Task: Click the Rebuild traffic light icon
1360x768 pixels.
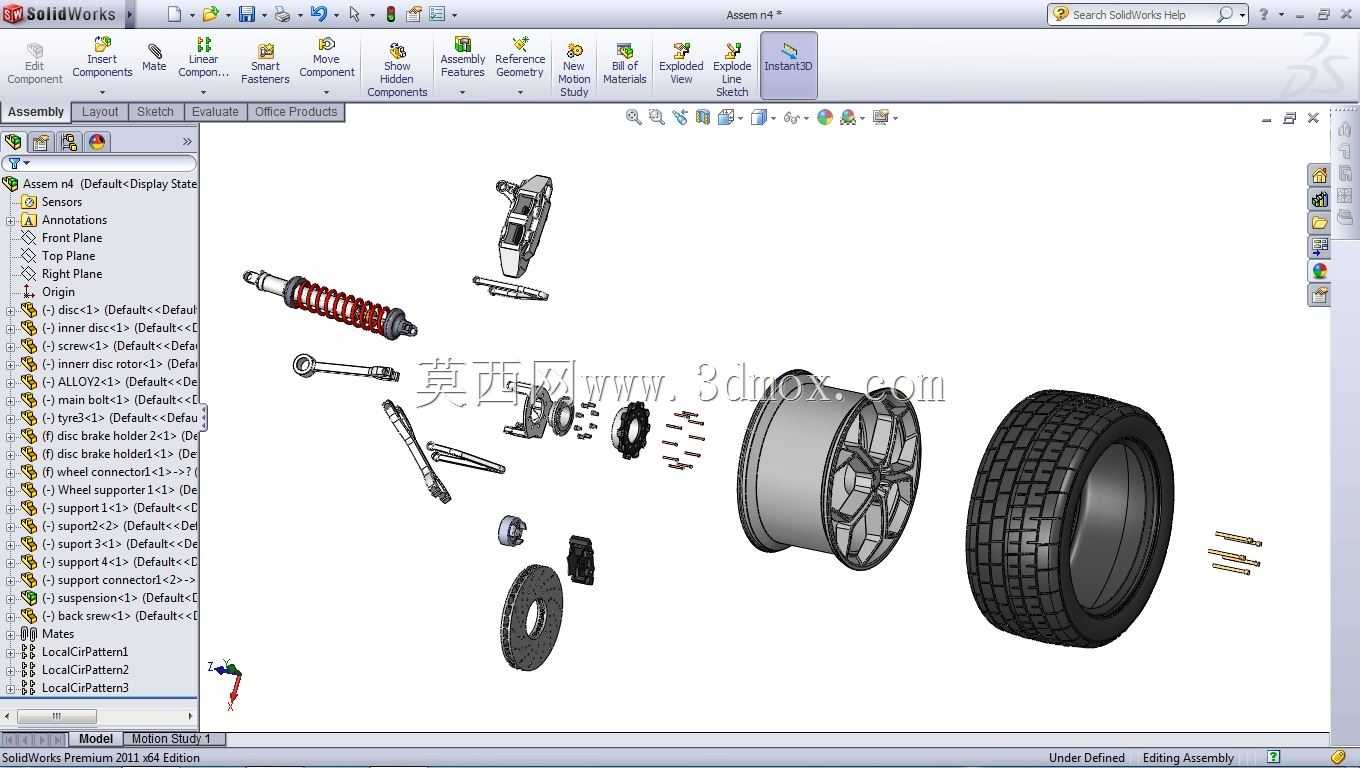Action: pos(390,14)
